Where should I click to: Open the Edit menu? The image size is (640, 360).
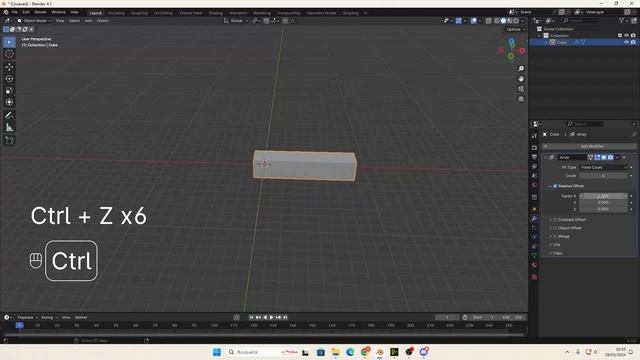pos(26,13)
